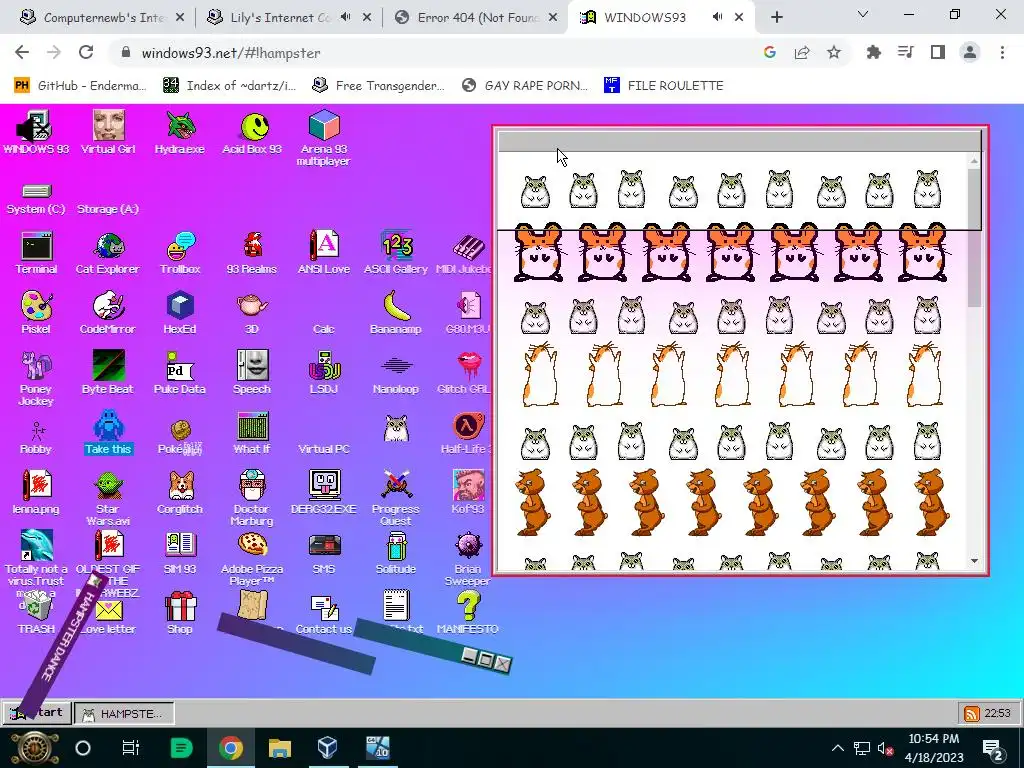Open Doctor Marburg icon
The width and height of the screenshot is (1024, 768).
[x=252, y=498]
